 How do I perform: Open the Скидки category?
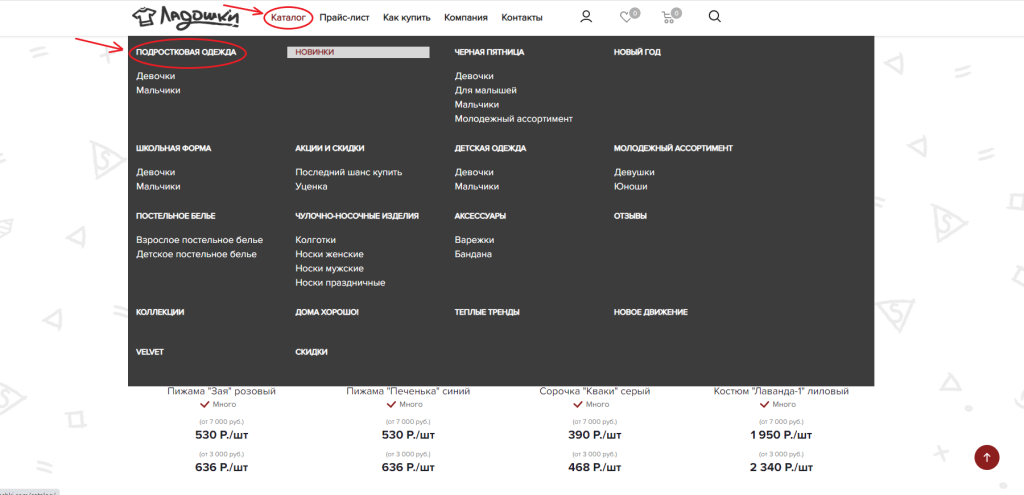[312, 352]
